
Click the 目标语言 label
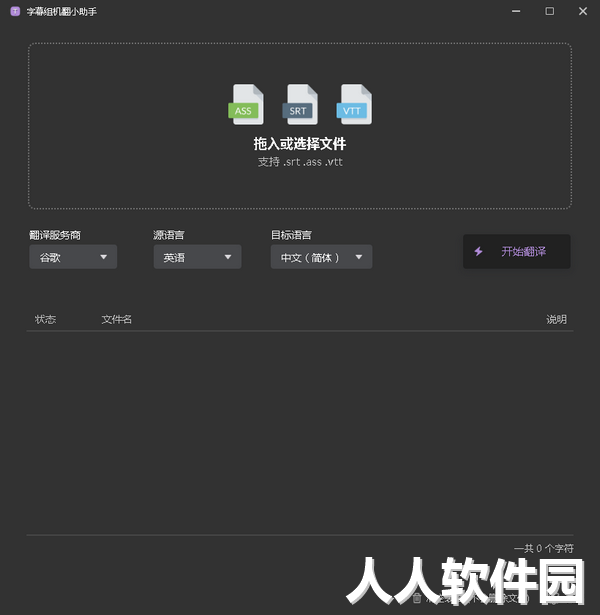(x=291, y=235)
